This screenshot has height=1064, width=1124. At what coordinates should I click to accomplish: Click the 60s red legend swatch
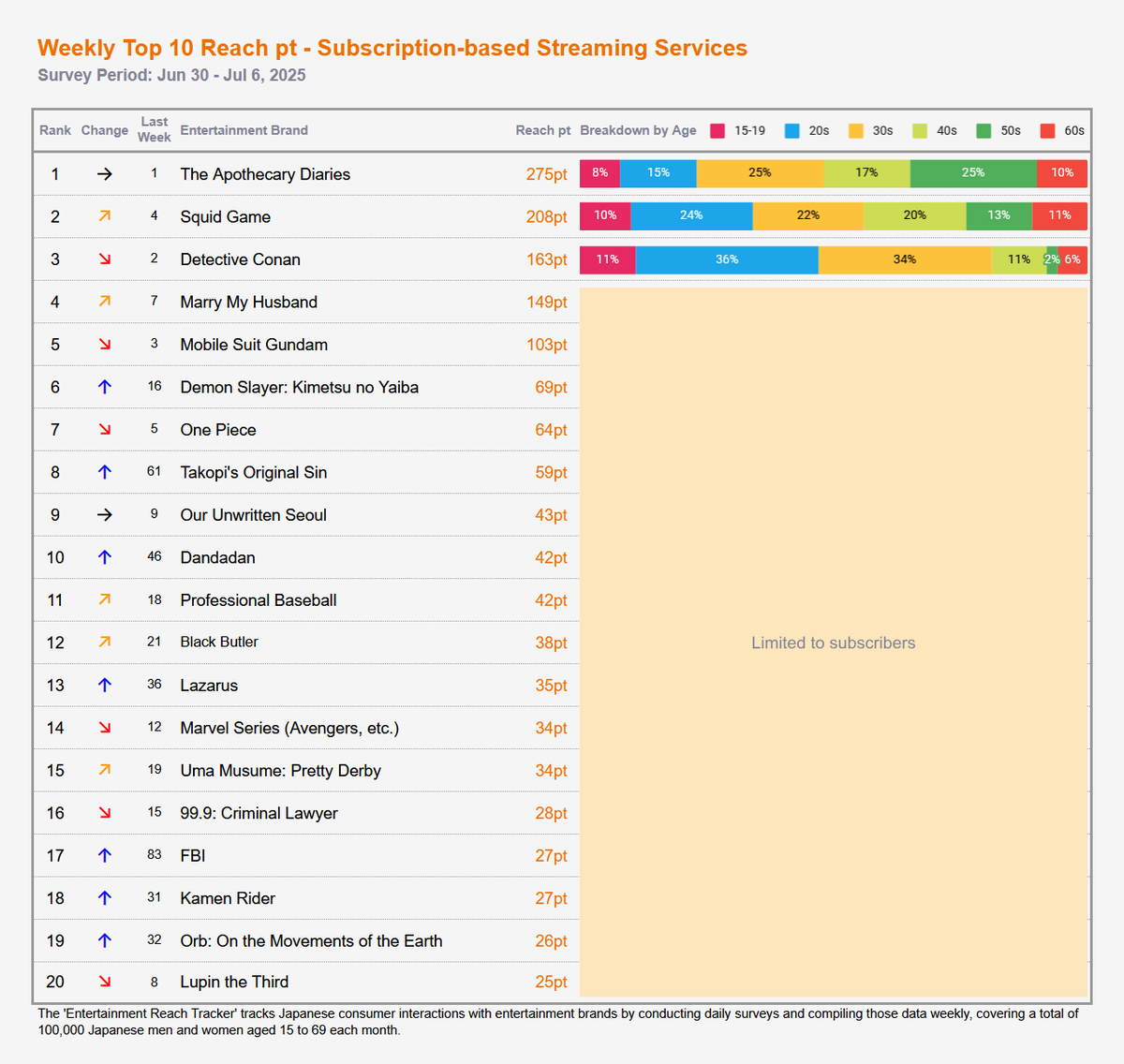[x=1048, y=131]
